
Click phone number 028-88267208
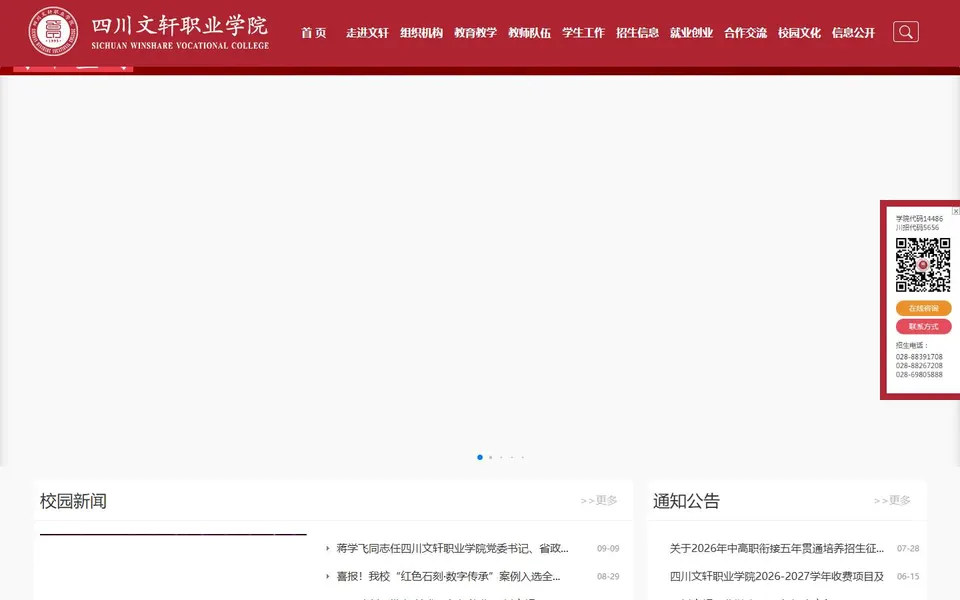point(919,366)
